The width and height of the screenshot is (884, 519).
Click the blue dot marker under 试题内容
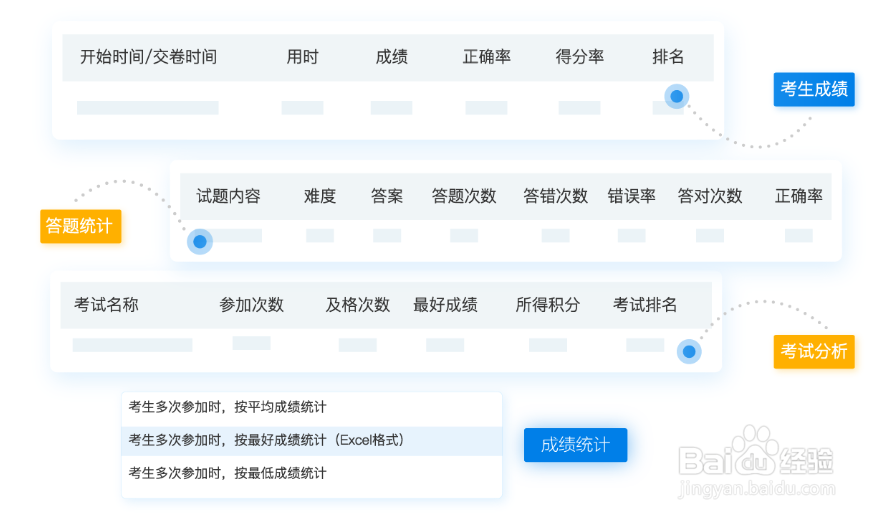pos(200,242)
